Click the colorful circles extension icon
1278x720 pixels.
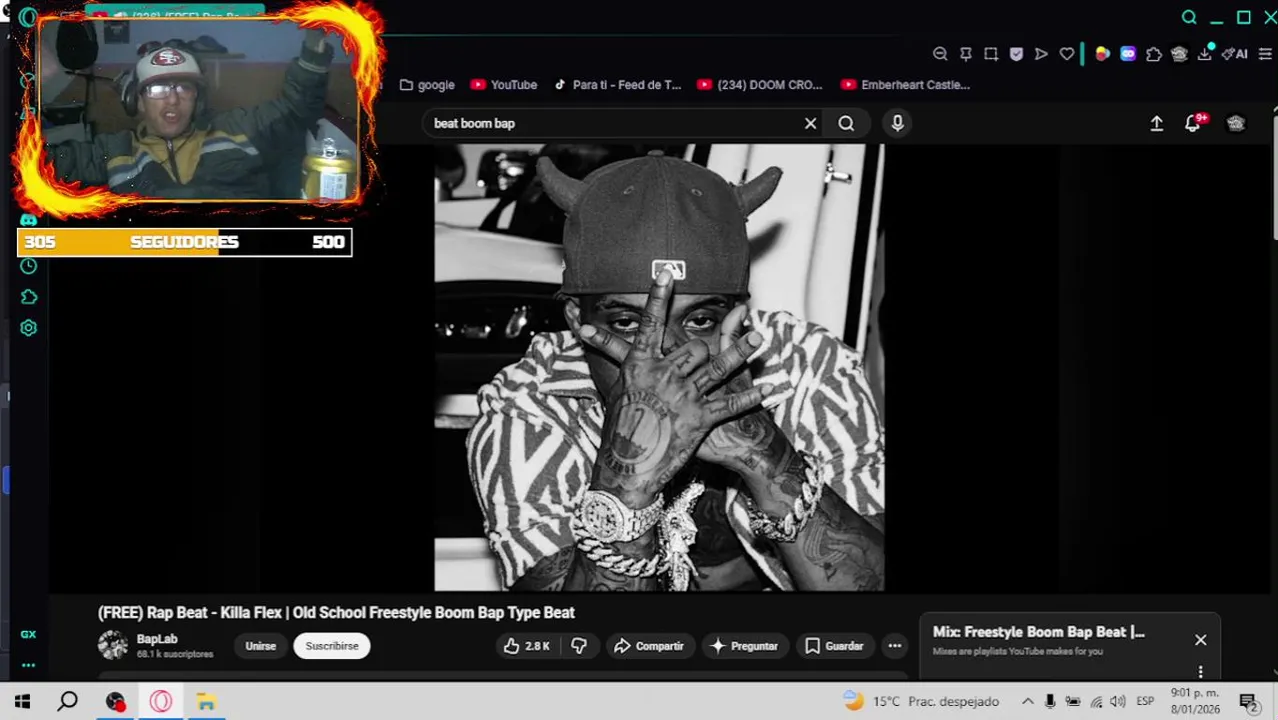click(x=1102, y=54)
